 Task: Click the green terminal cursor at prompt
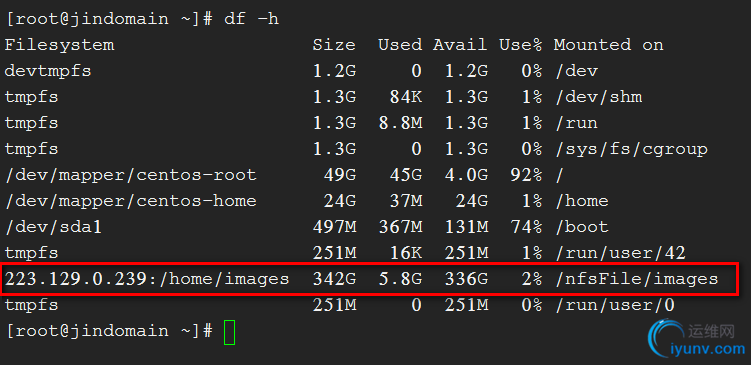pyautogui.click(x=229, y=333)
